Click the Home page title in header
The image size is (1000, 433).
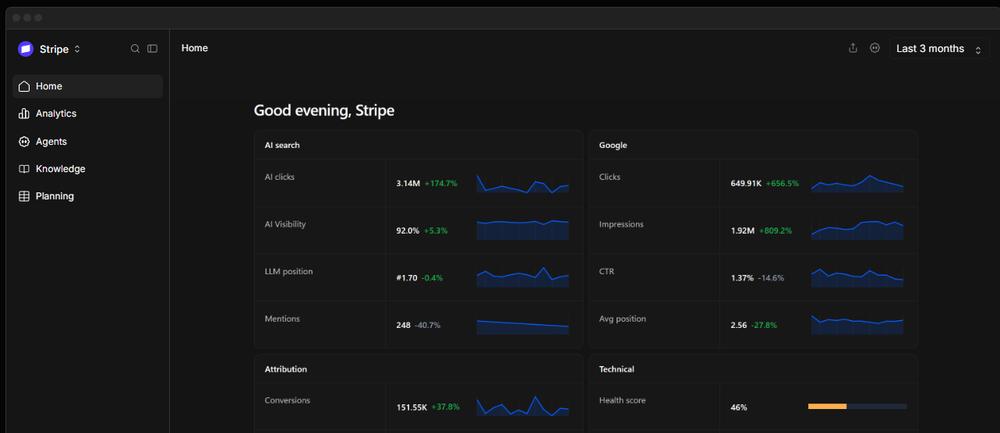coord(195,48)
